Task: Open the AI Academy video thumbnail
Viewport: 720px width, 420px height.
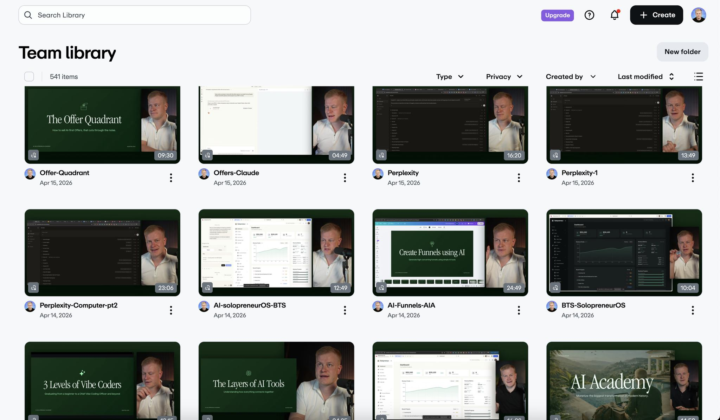Action: pyautogui.click(x=624, y=381)
